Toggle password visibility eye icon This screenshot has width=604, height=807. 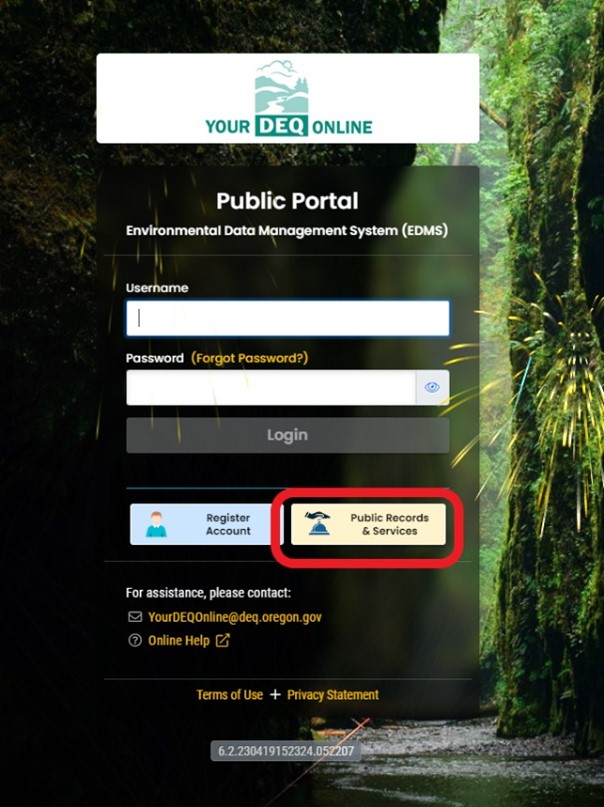(x=432, y=387)
